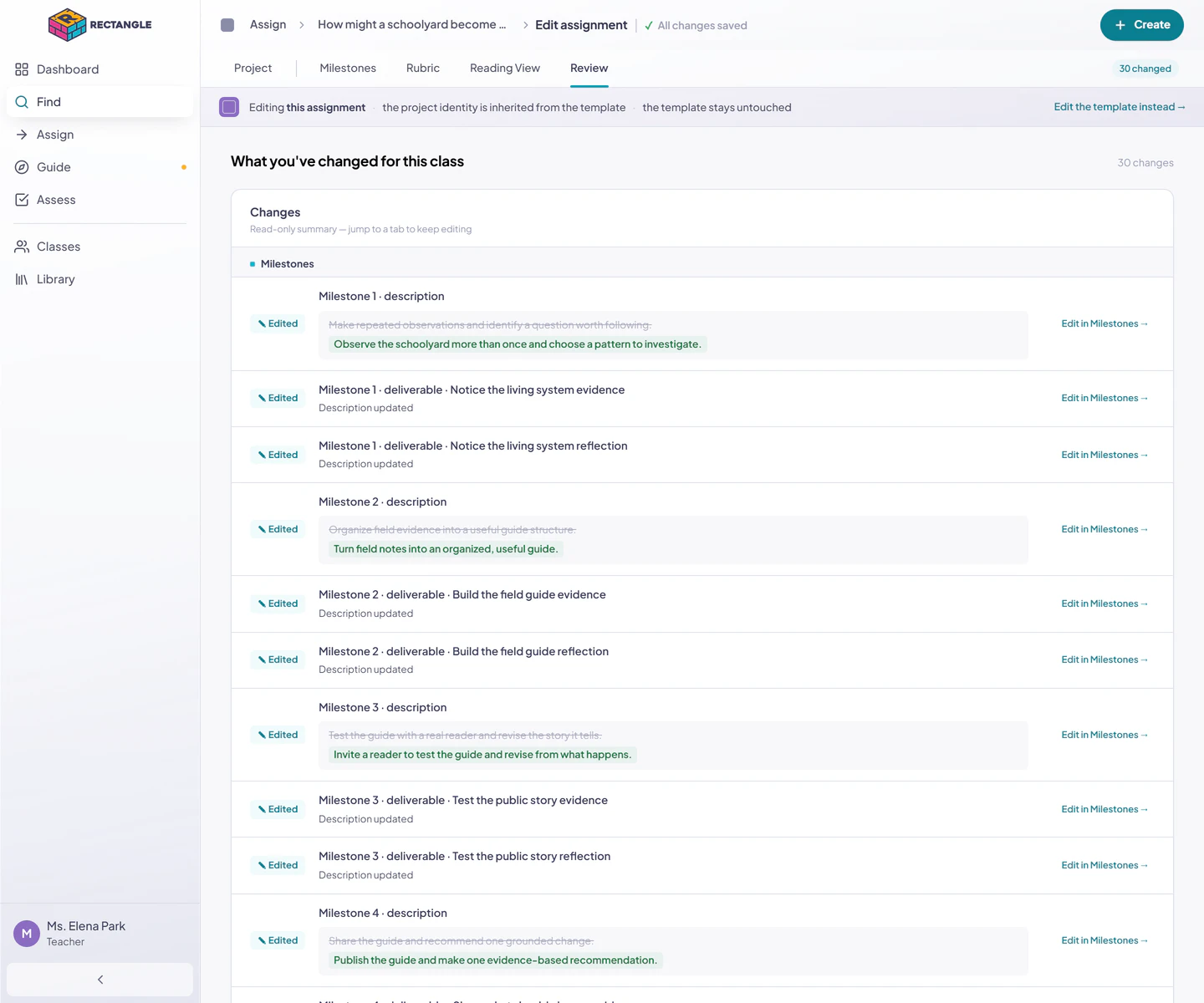Click the purple assignment icon in the banner
This screenshot has width=1204, height=1003.
click(x=229, y=107)
